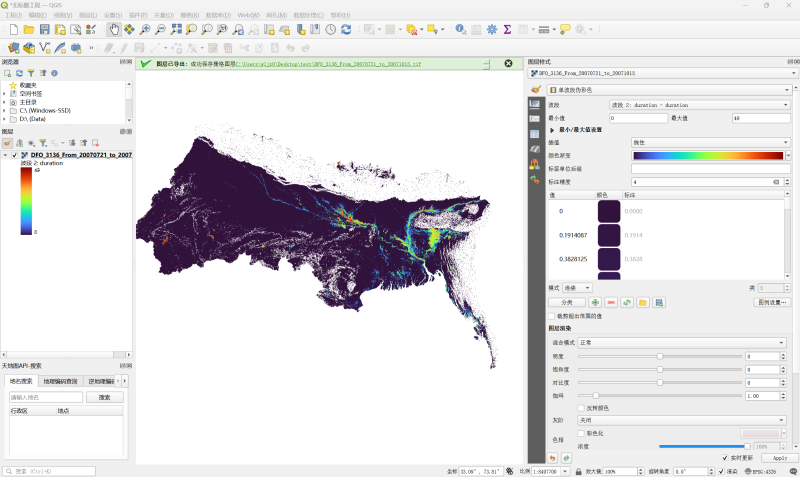Open the blending mode dropdown
Screen dimensions: 800x477
pos(682,343)
